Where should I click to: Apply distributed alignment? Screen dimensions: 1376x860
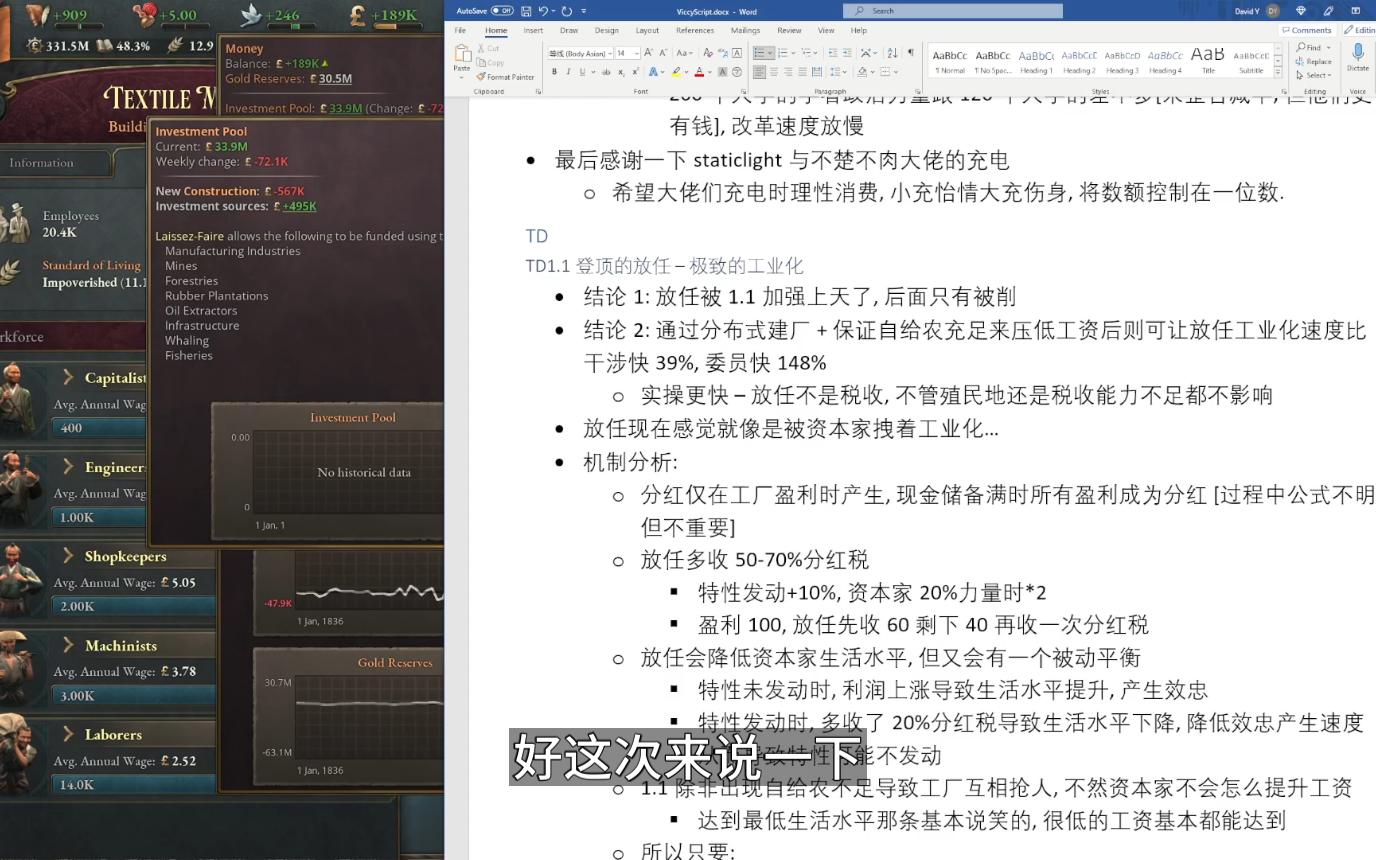817,72
